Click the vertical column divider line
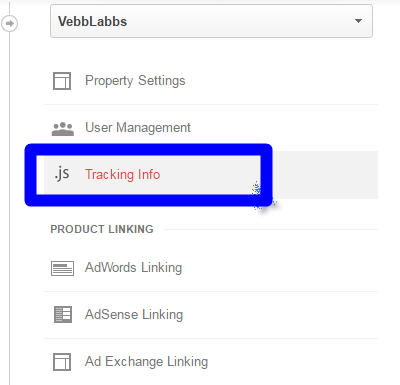Viewport: 400px width, 385px height. pos(9,207)
